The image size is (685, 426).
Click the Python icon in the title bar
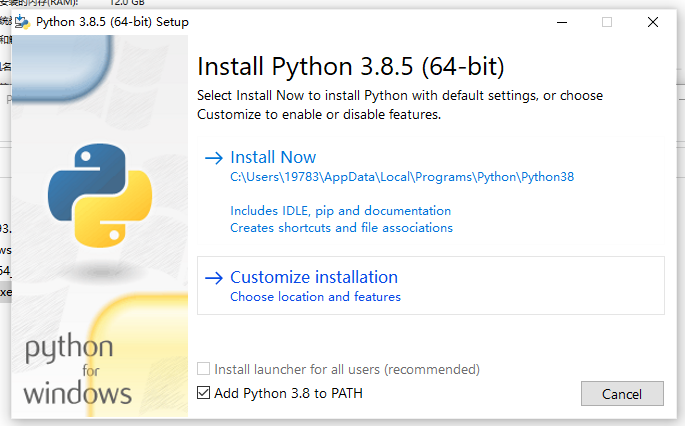click(23, 21)
